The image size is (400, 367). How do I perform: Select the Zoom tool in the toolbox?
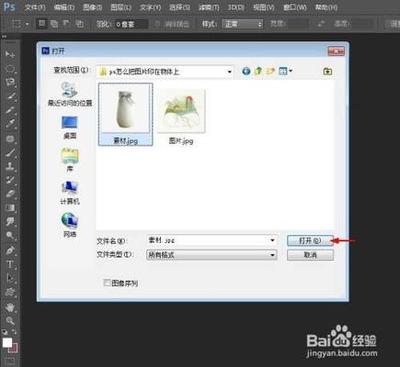click(x=10, y=321)
